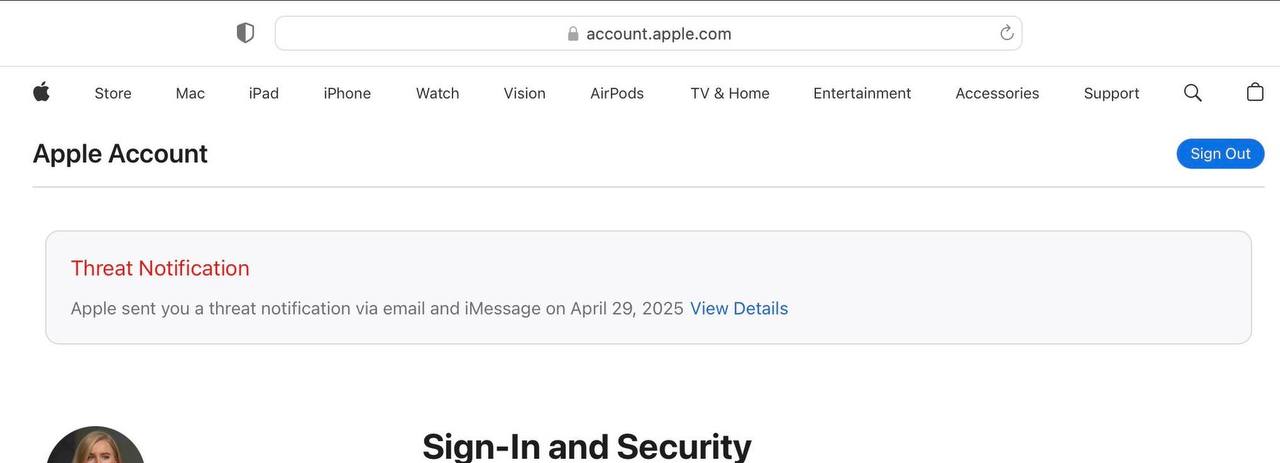Open the Store menu

[113, 93]
